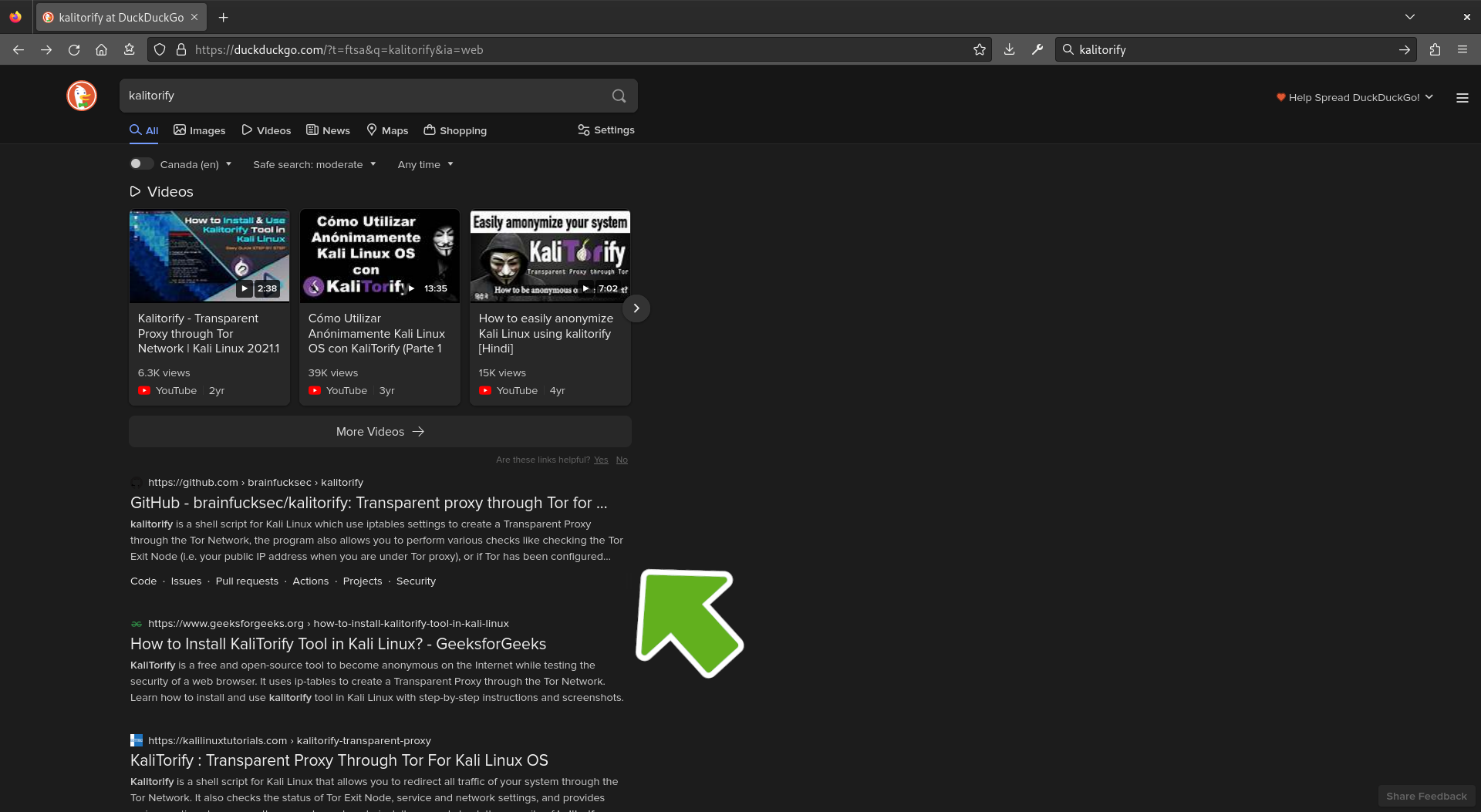Open the Any time filter dropdown
The image size is (1481, 812).
click(425, 164)
